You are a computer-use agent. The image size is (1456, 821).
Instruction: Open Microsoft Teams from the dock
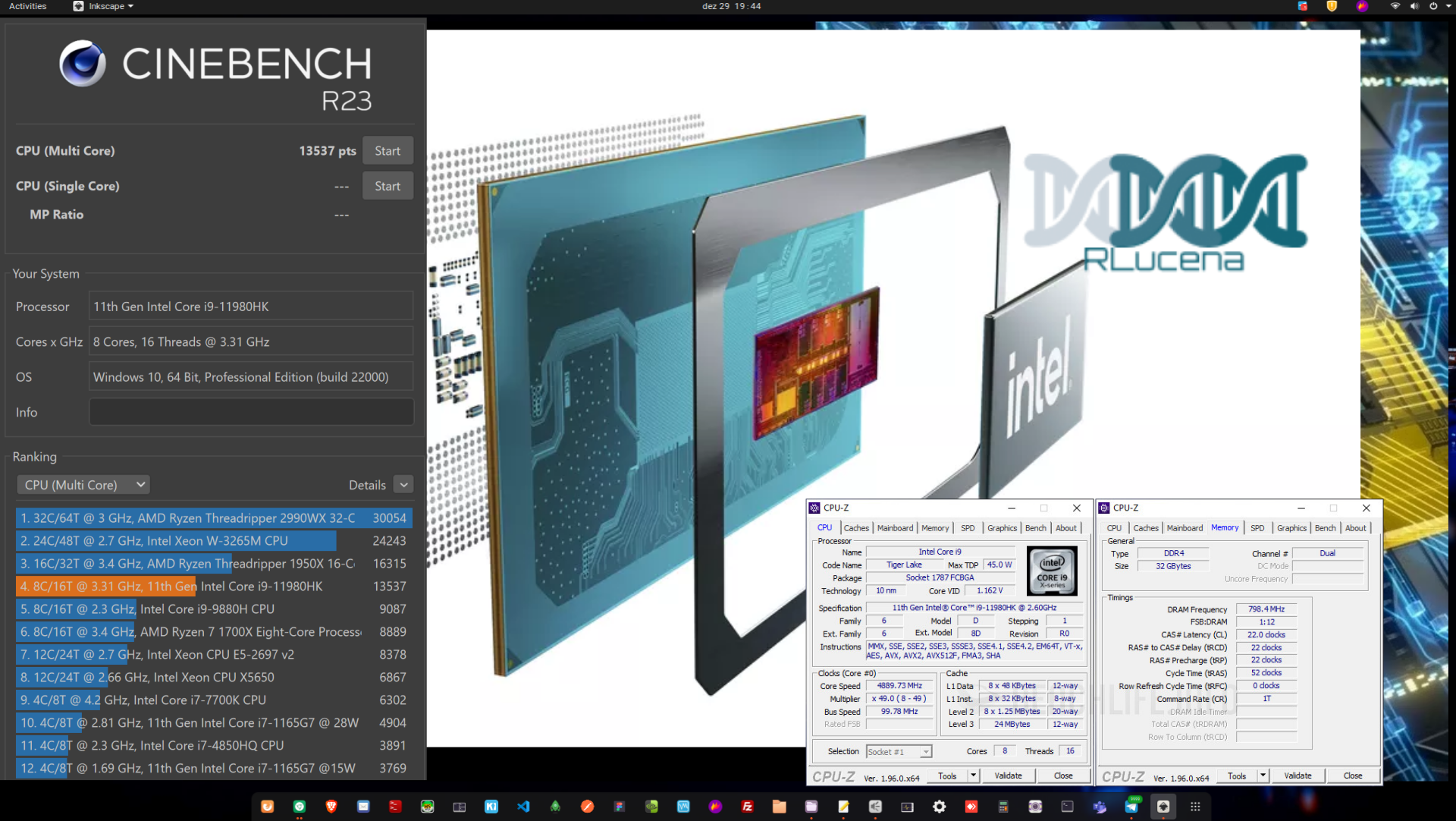(x=1100, y=807)
